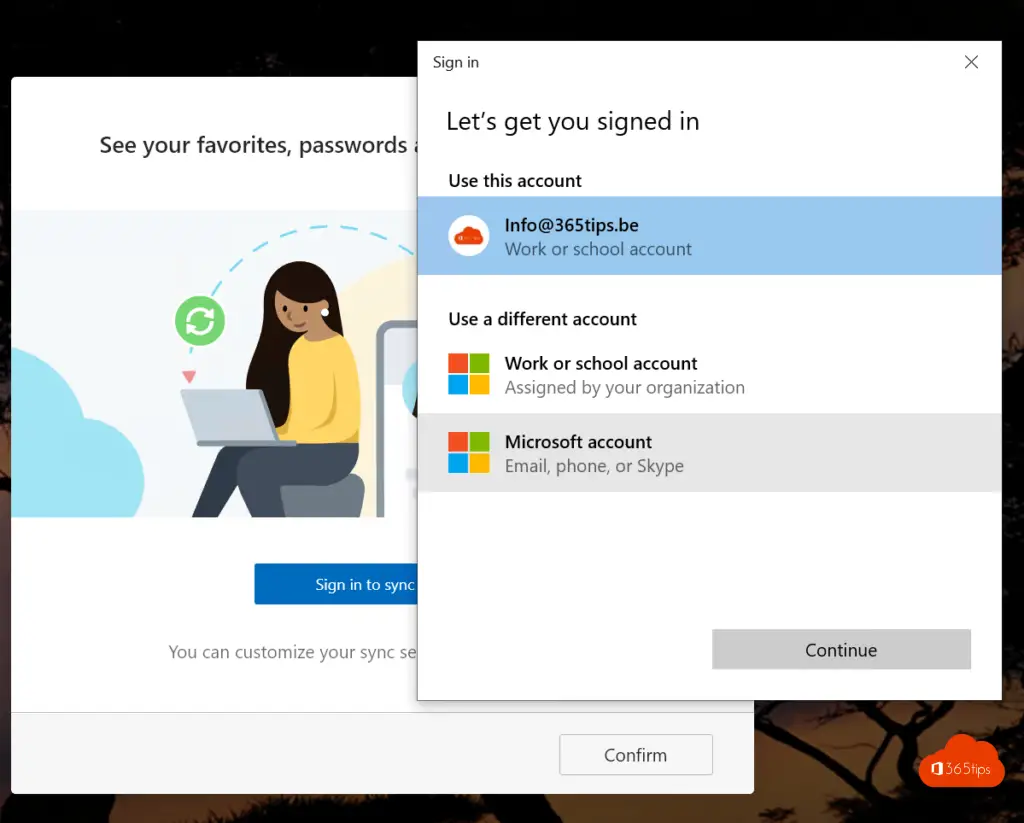Click the Continue button

pos(841,649)
